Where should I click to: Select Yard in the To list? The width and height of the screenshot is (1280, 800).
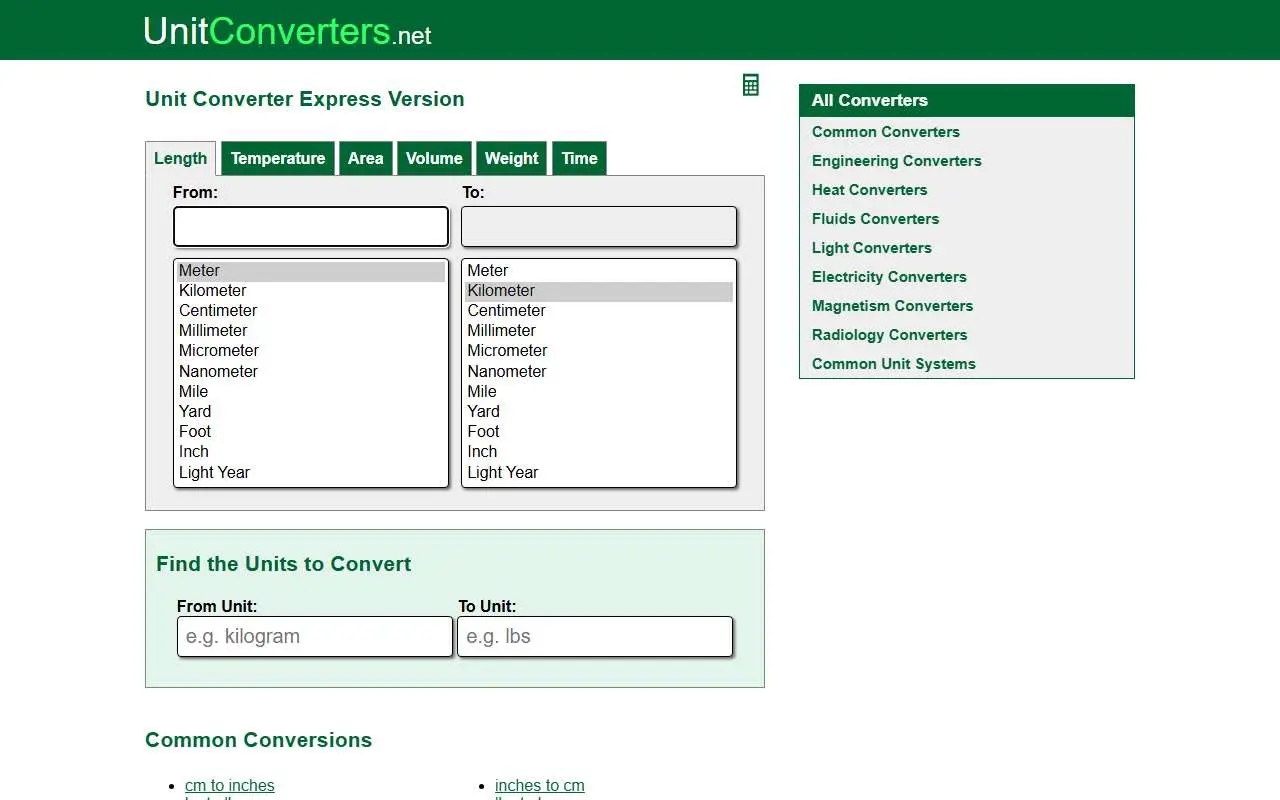tap(599, 412)
